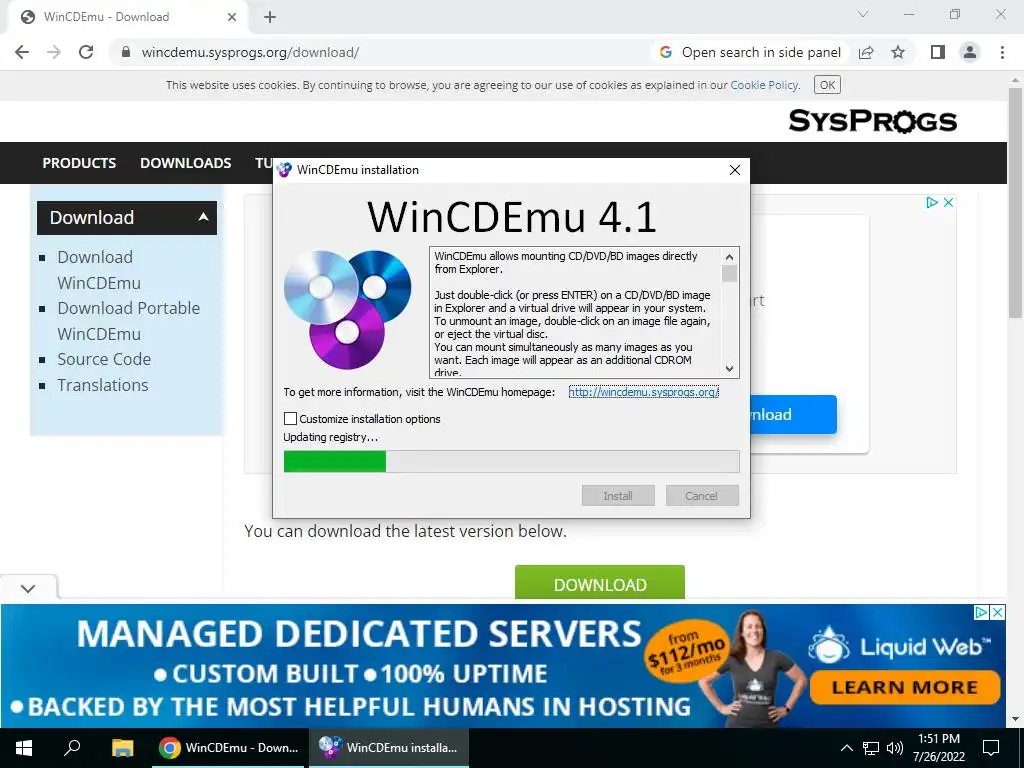Open the Chrome profile avatar
Screen dimensions: 1024x768
970,52
